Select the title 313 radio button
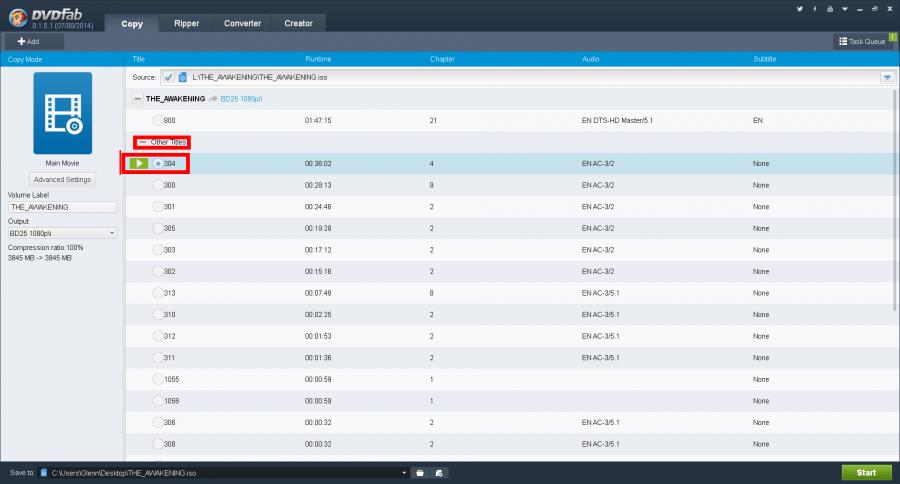900x484 pixels. click(x=158, y=293)
